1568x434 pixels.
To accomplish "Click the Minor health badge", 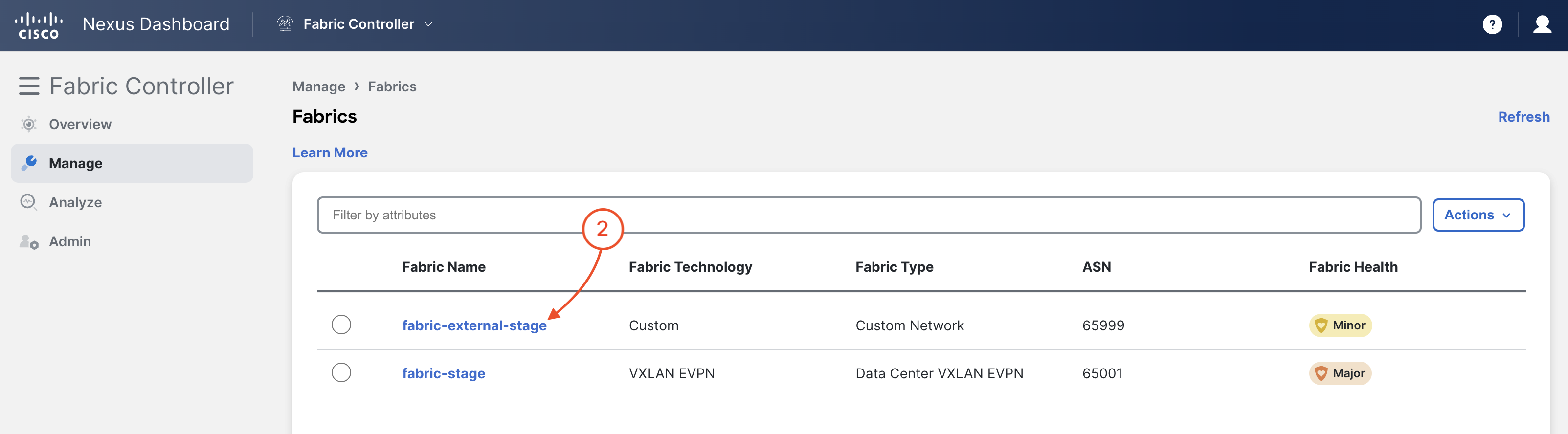I will pyautogui.click(x=1340, y=325).
